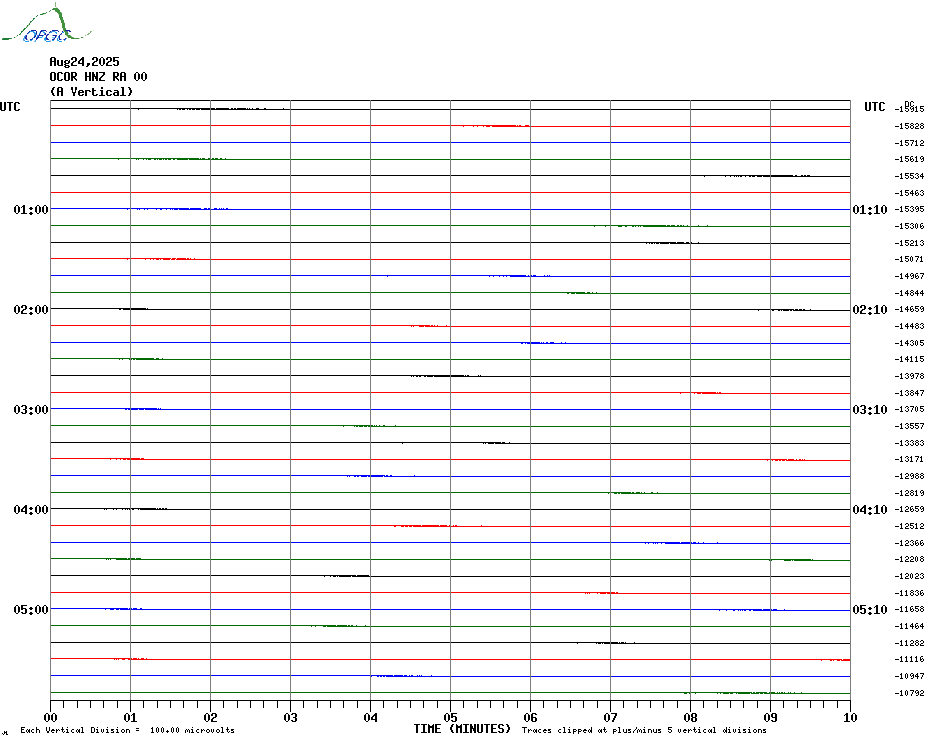Image resolution: width=930 pixels, height=744 pixels.
Task: Click the 05:00 time label
Action: 31,609
